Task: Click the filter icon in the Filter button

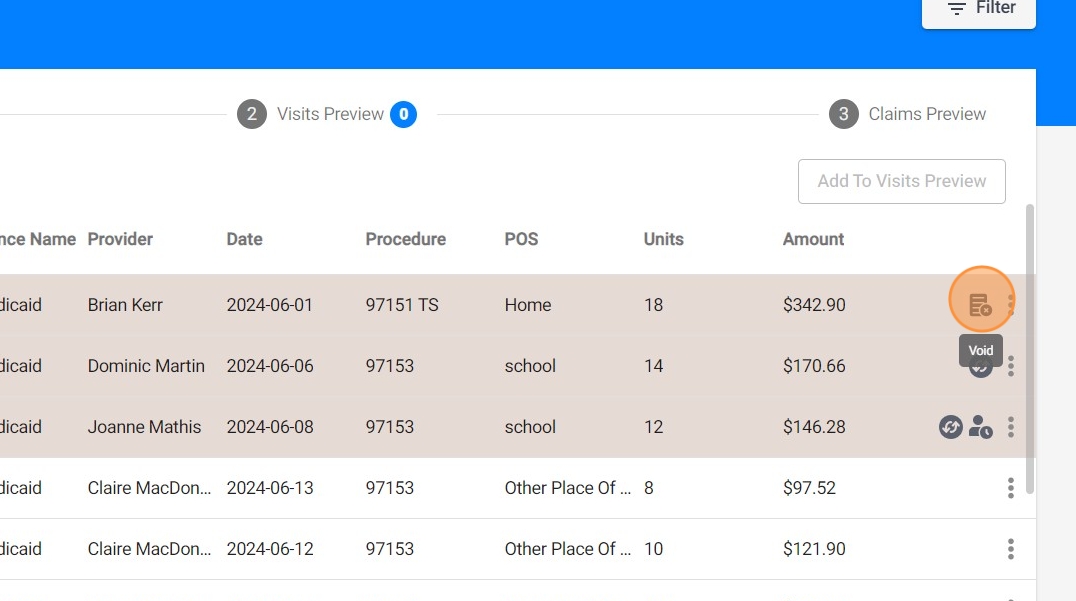Action: click(957, 8)
